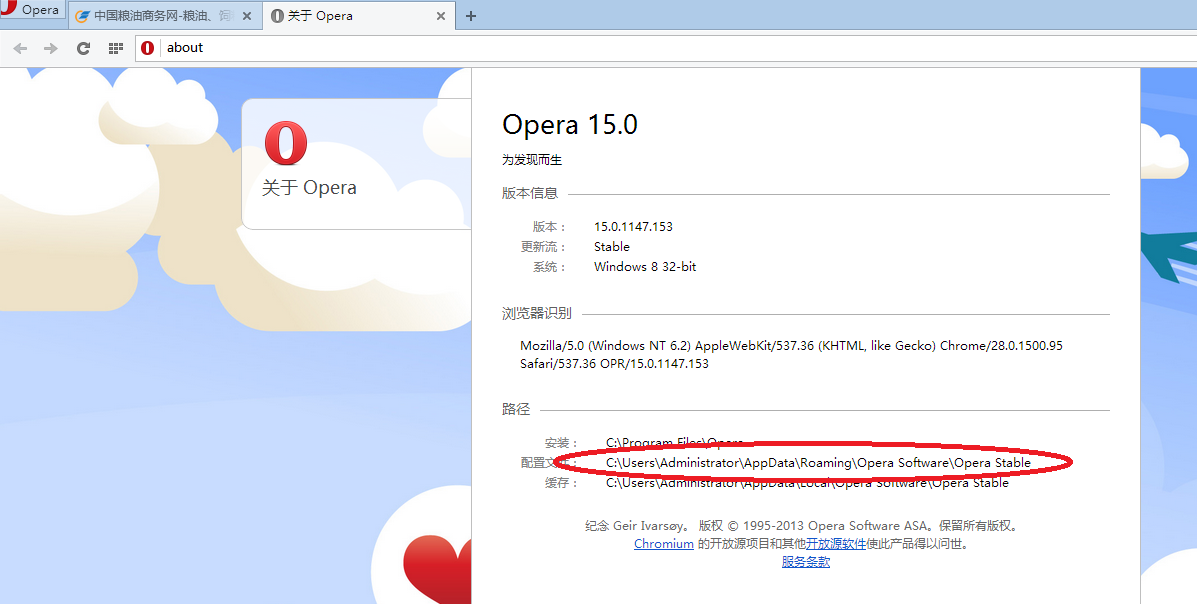Reload the current page

point(83,48)
